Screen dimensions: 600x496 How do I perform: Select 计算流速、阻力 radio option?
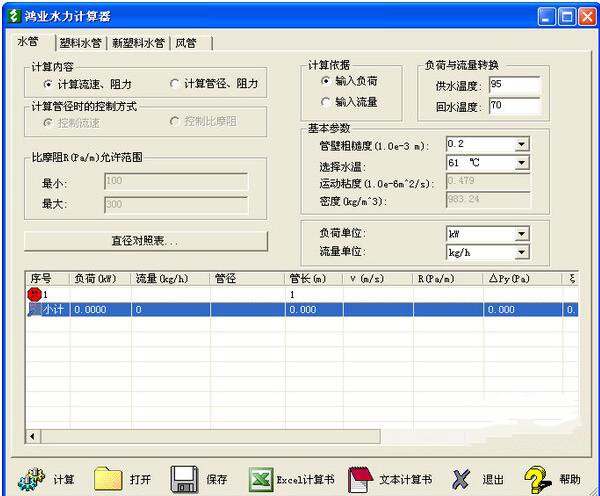(x=49, y=84)
